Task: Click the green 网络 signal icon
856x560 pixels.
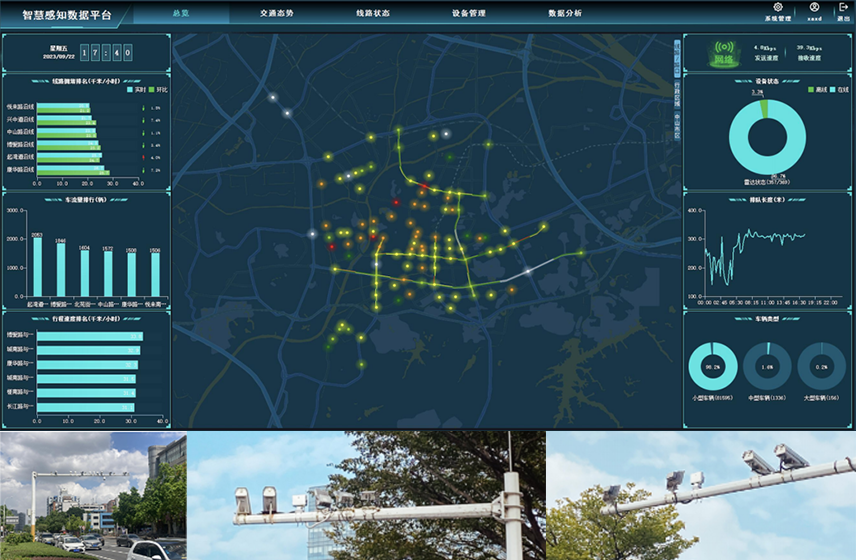Action: pos(723,51)
